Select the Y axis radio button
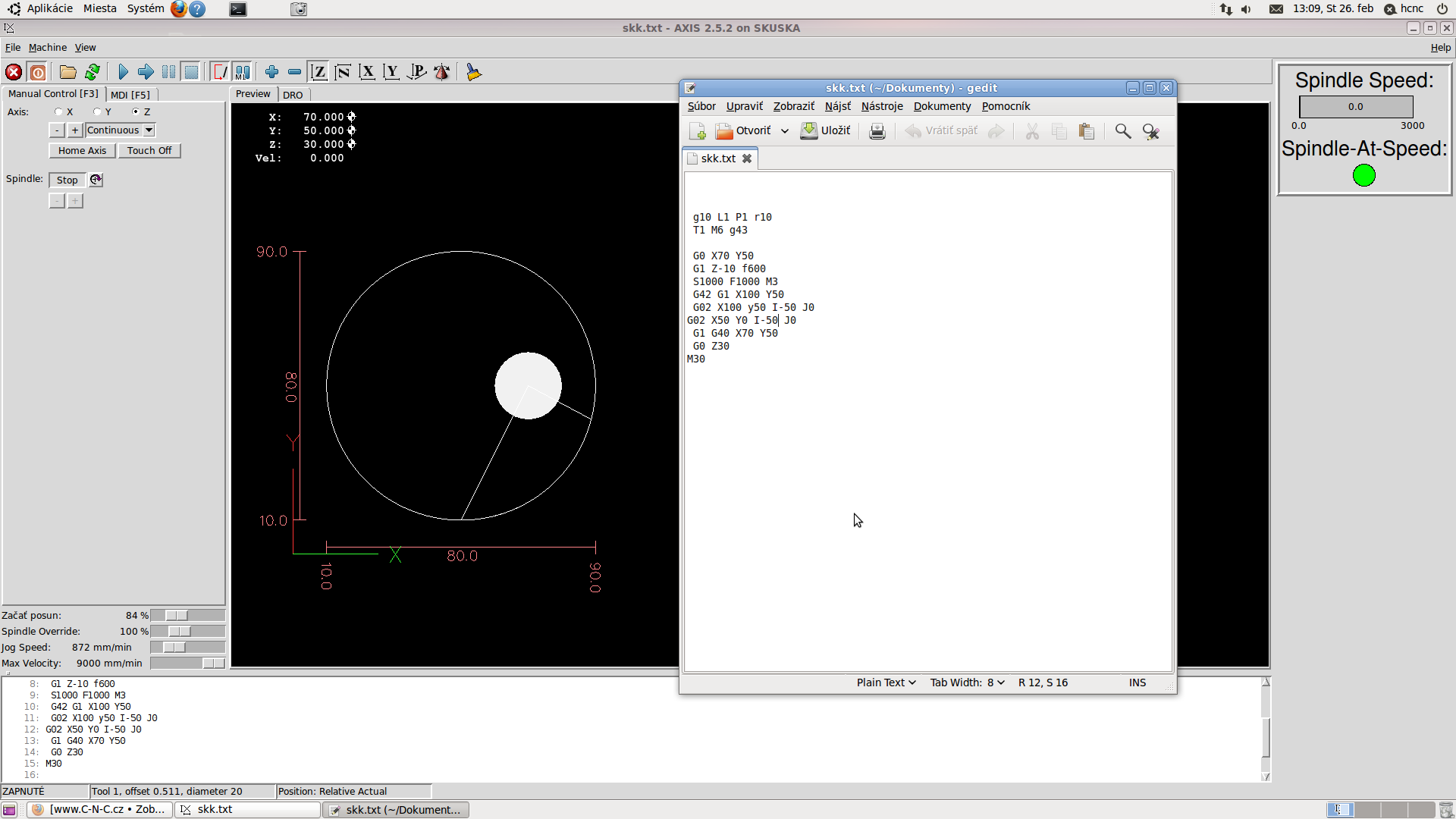 [97, 111]
